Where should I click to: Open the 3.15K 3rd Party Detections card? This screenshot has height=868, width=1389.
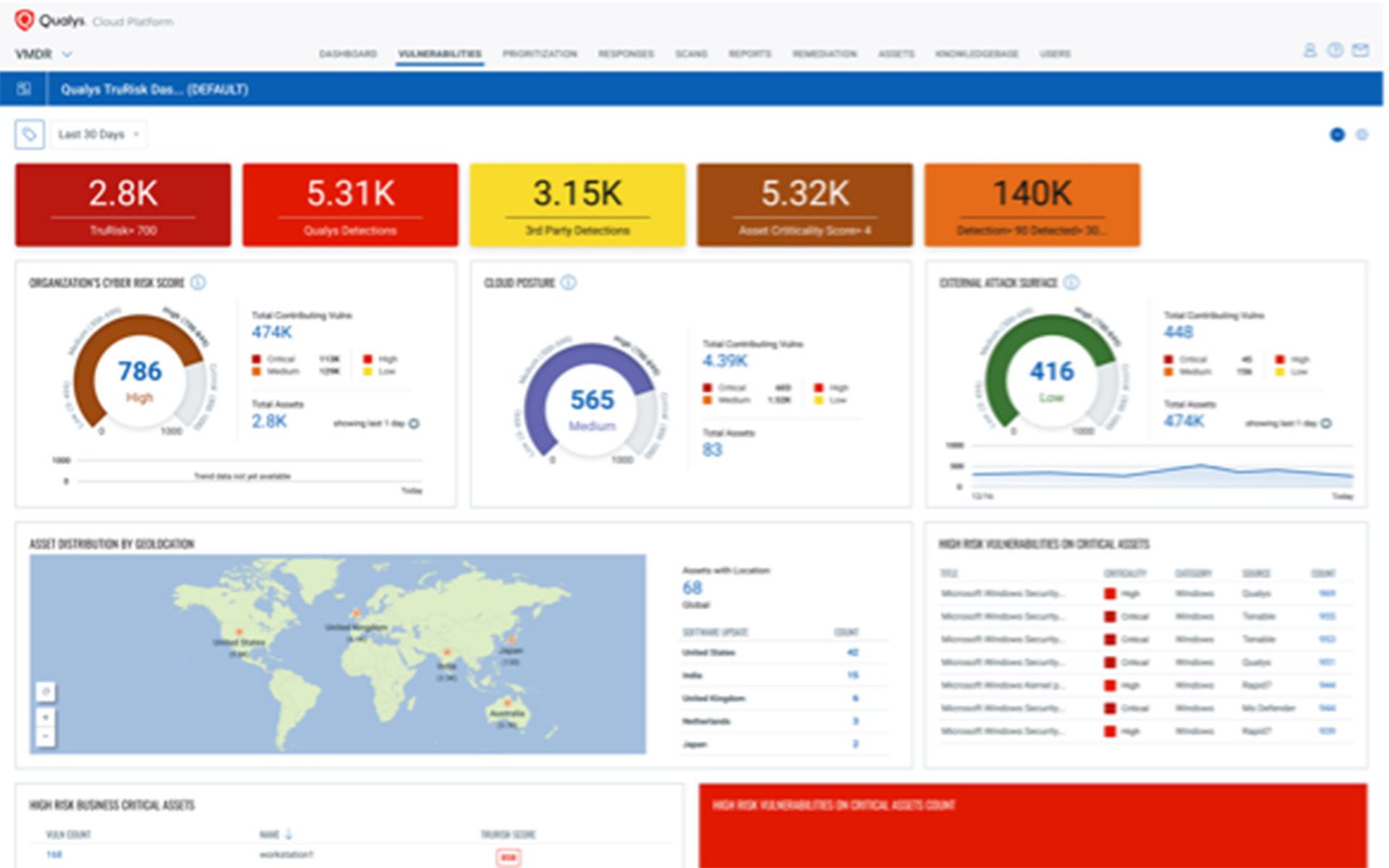(577, 205)
